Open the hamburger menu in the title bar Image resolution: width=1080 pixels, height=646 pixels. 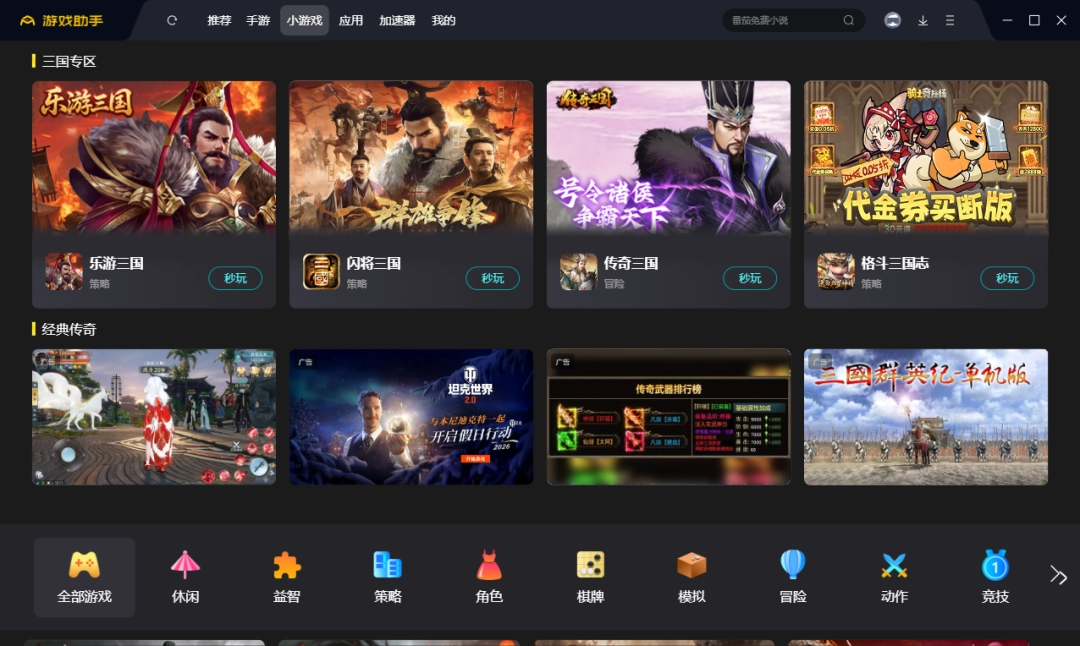coord(949,19)
